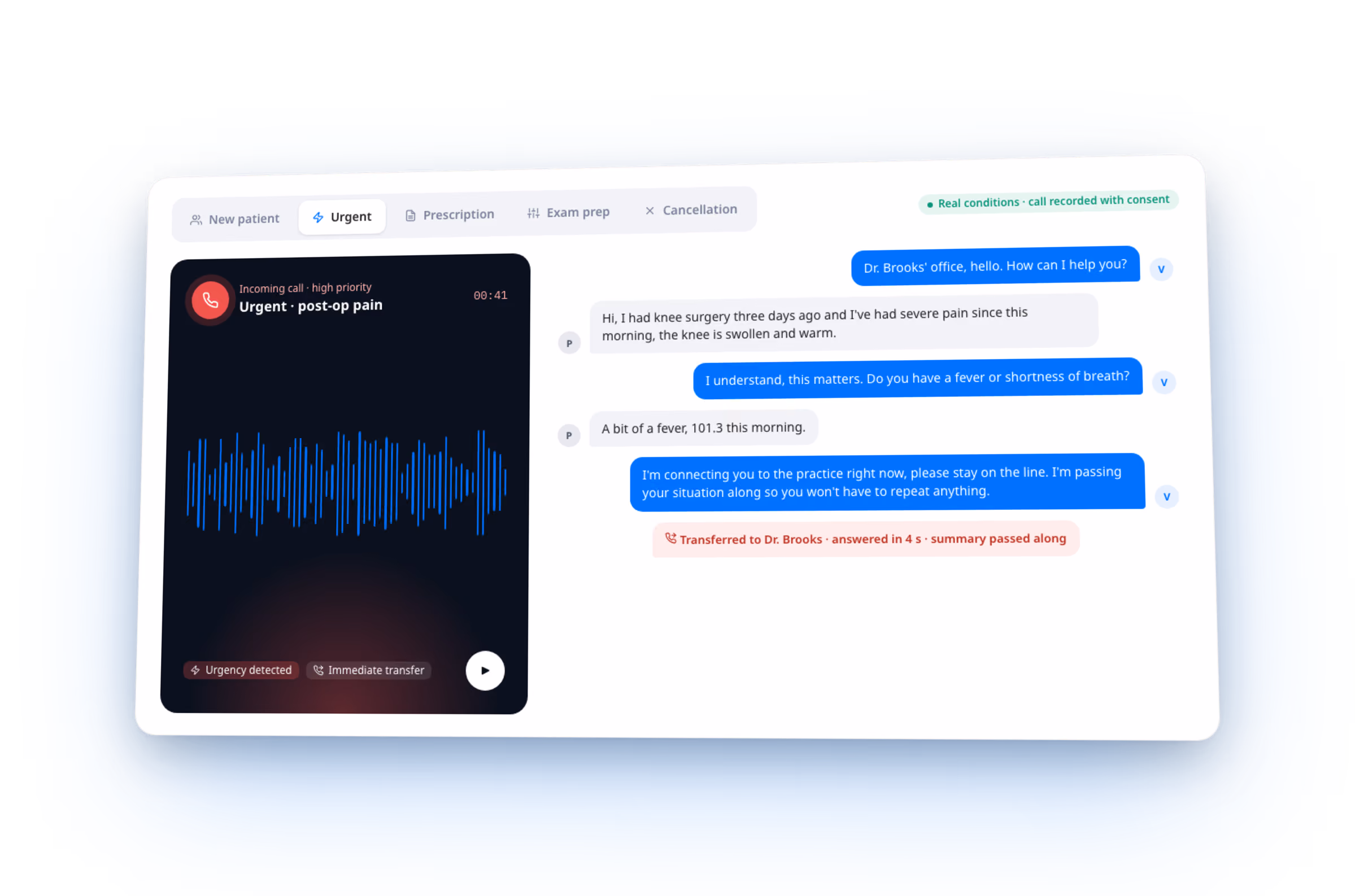Click the 'I had knee surgery' patient message
Viewport: 1355px width, 896px height.
point(843,324)
